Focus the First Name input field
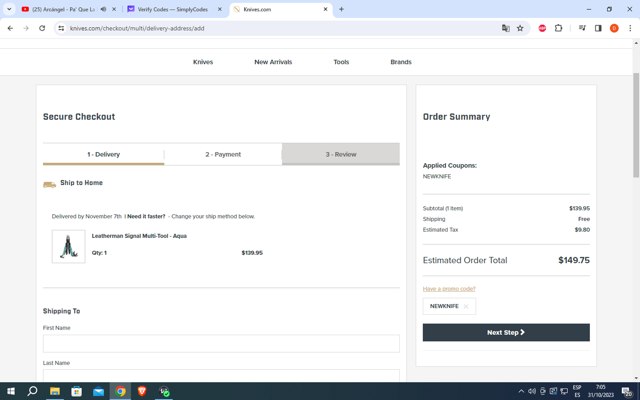Screen dimensions: 640x400 point(221,344)
